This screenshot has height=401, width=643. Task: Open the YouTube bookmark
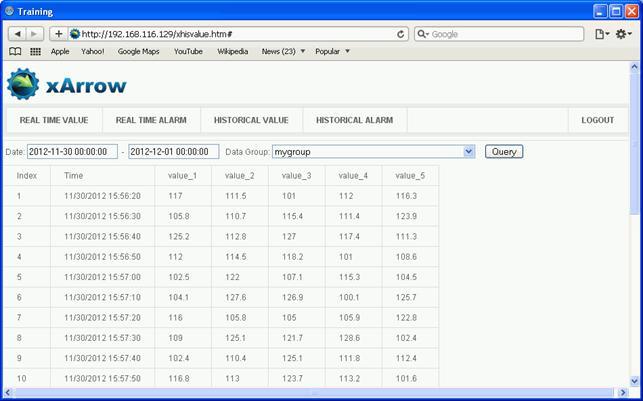pyautogui.click(x=188, y=51)
